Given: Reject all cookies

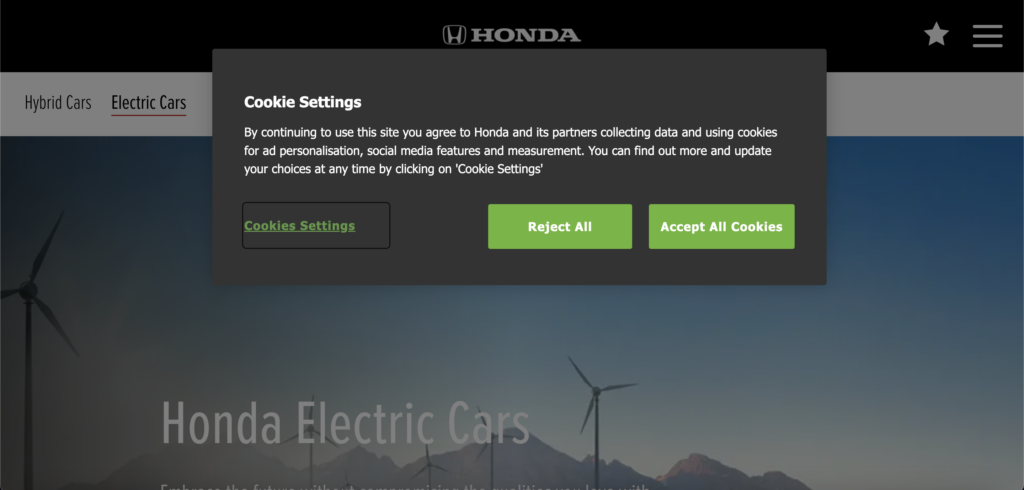Looking at the screenshot, I should 560,226.
